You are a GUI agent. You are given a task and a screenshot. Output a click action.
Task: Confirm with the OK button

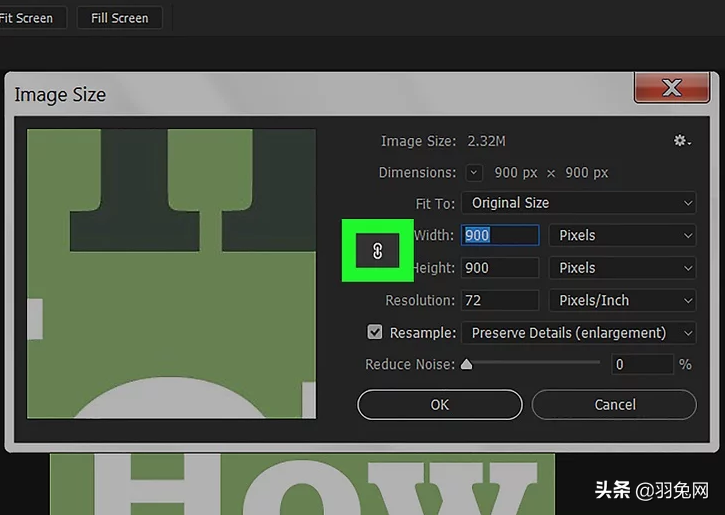(x=440, y=405)
